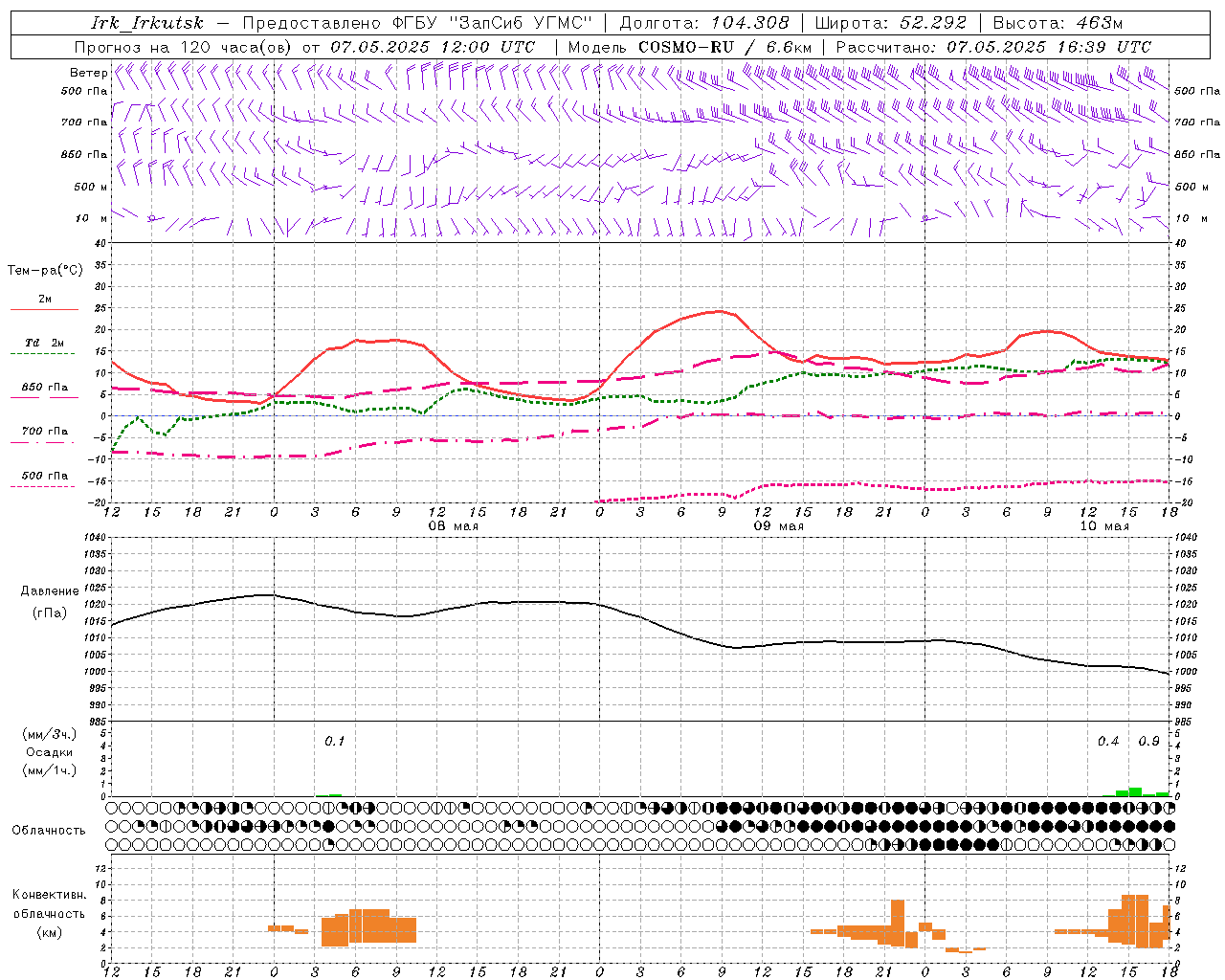The width and height of the screenshot is (1225, 980).
Task: Click the '08 мая' date label
Action: pos(454,526)
